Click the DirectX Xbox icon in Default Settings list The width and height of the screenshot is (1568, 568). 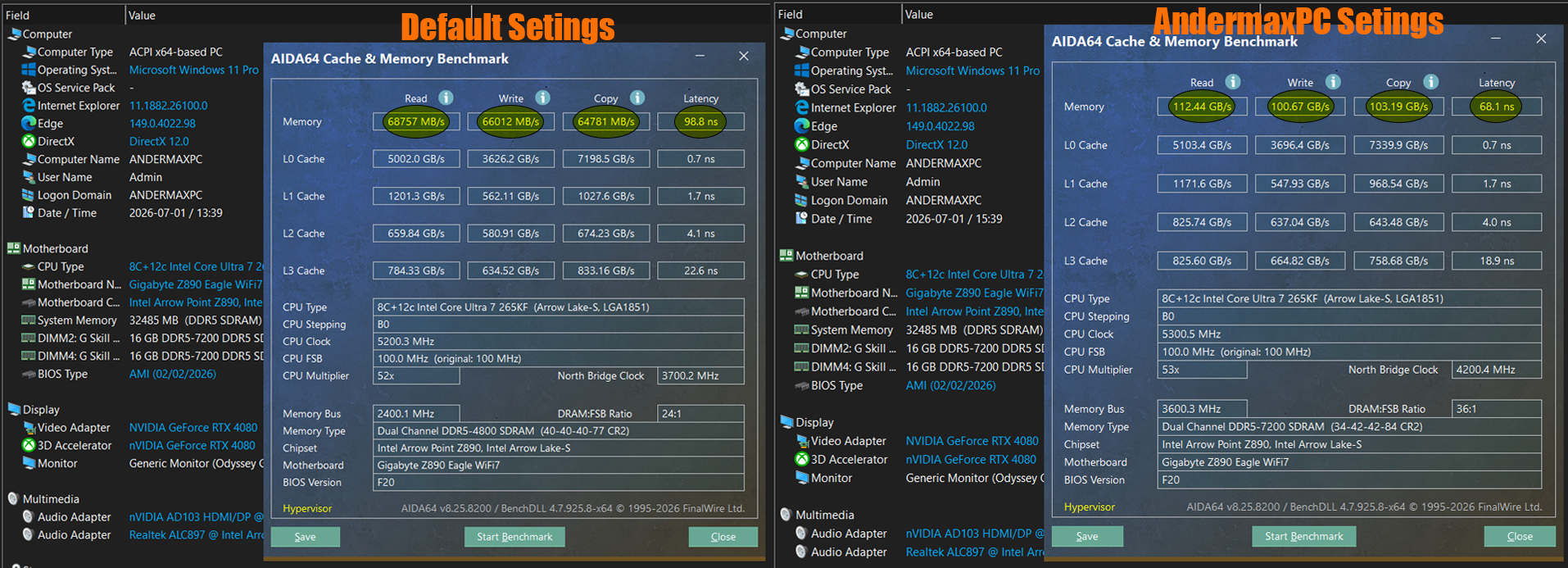click(x=29, y=142)
